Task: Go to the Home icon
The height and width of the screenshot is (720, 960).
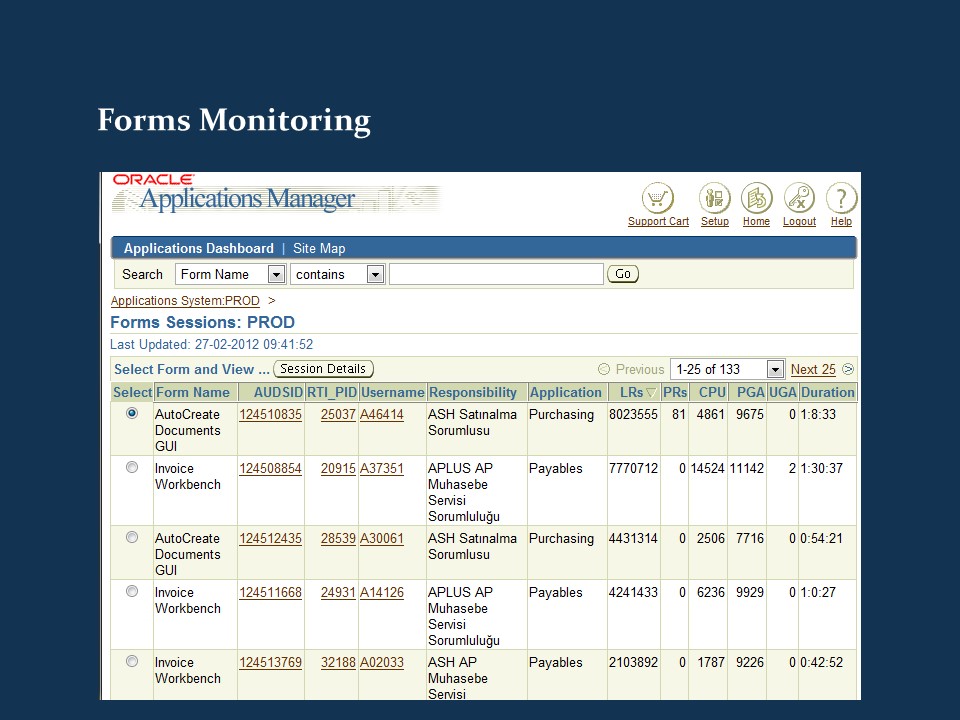Action: click(756, 197)
